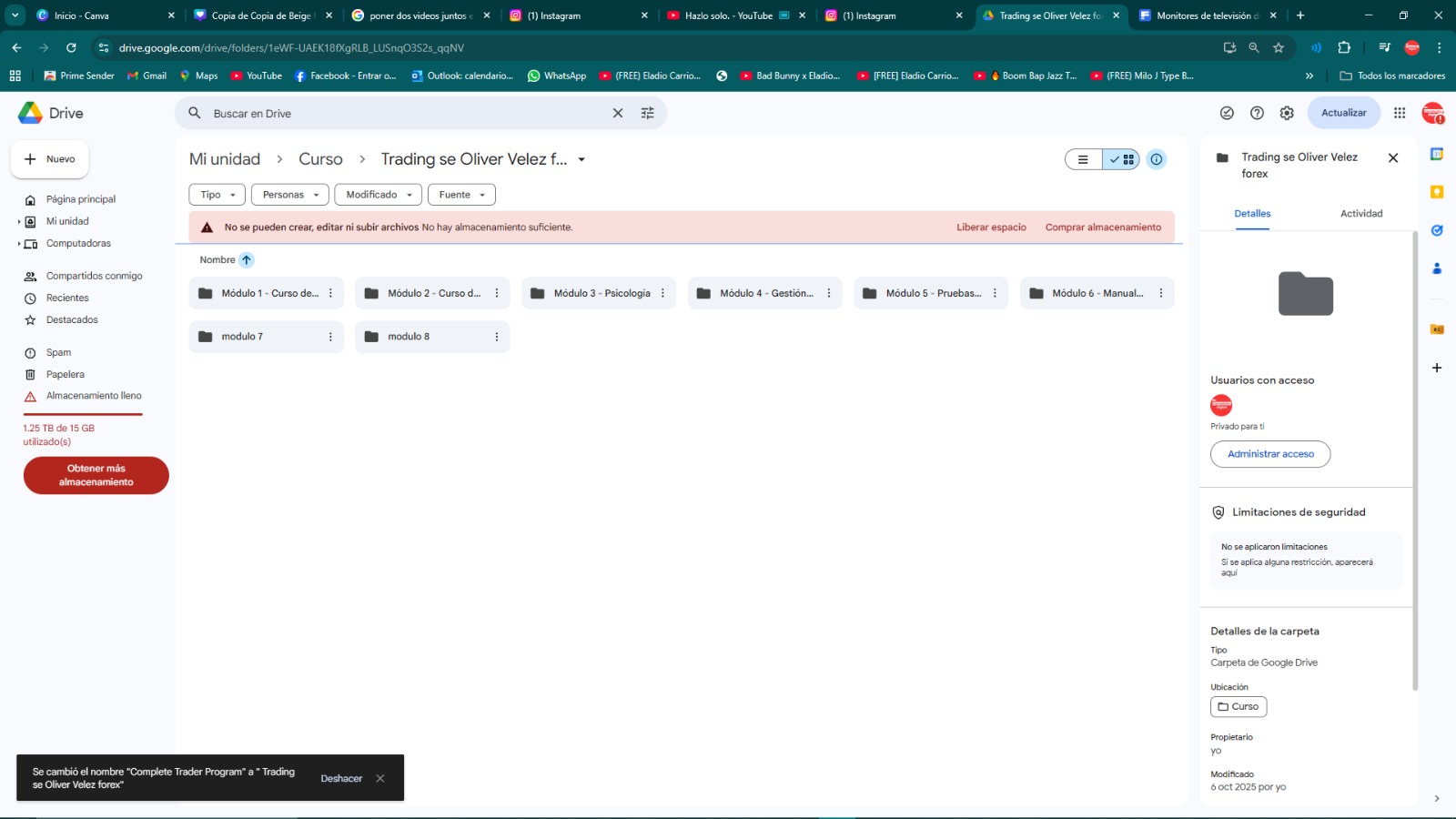This screenshot has width=1456, height=819.
Task: Open the Help menu icon
Action: [x=1257, y=113]
